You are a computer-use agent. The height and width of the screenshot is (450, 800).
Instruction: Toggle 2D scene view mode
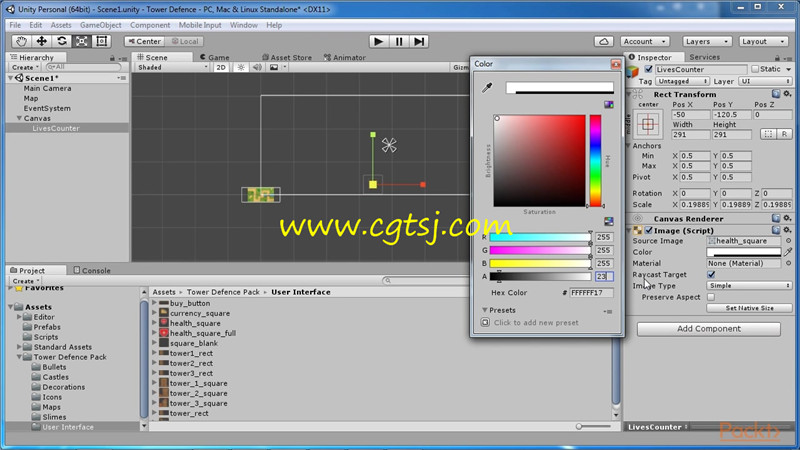tap(221, 67)
